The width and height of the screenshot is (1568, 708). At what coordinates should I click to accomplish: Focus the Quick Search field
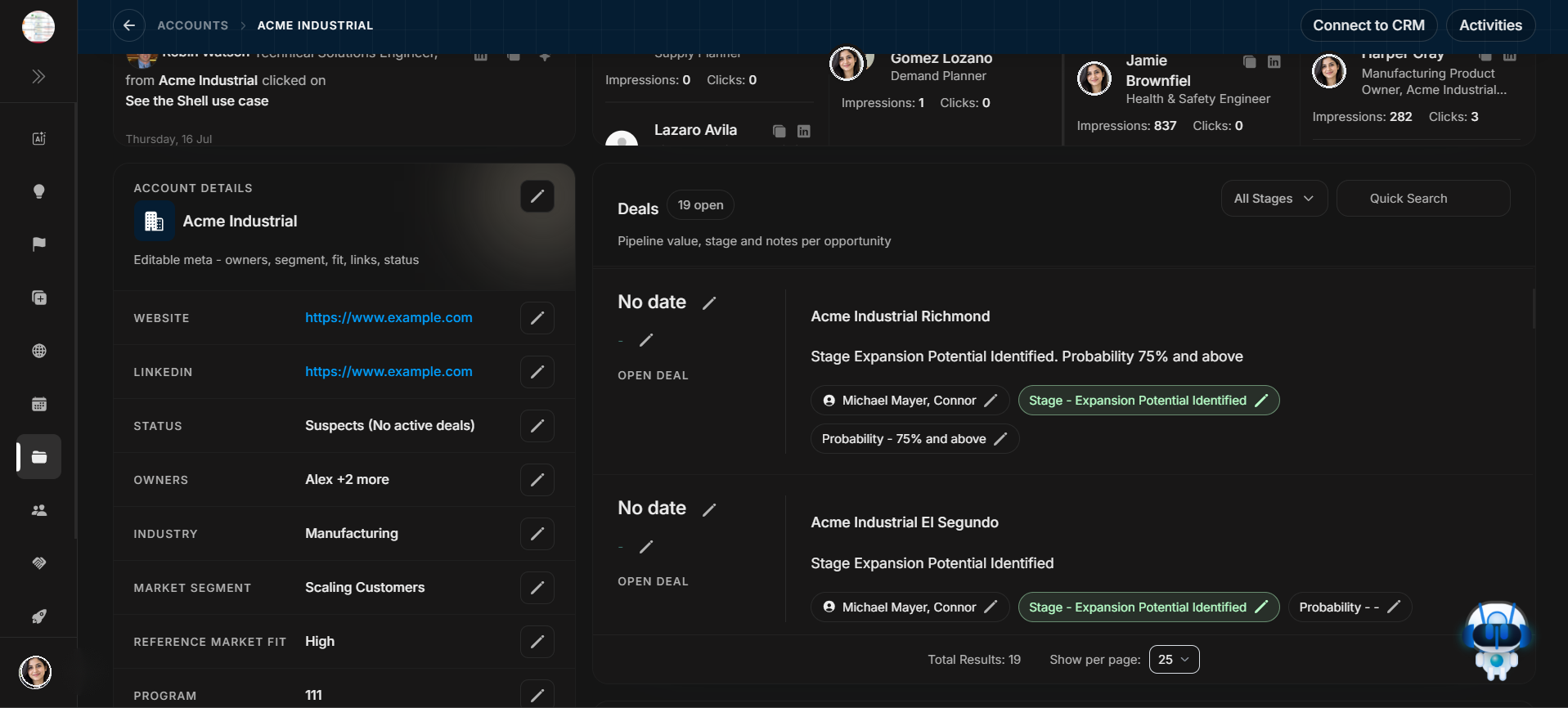(1422, 199)
